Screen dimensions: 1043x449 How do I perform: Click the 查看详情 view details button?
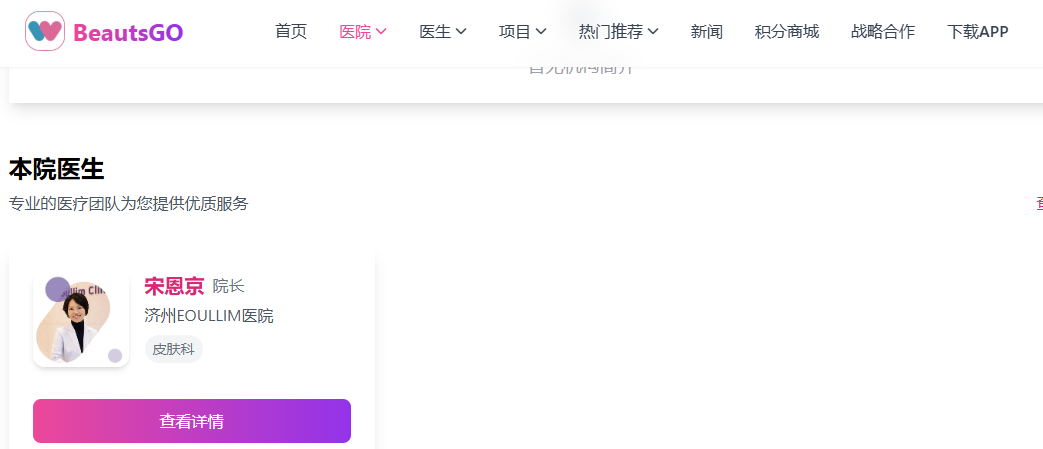[x=192, y=421]
